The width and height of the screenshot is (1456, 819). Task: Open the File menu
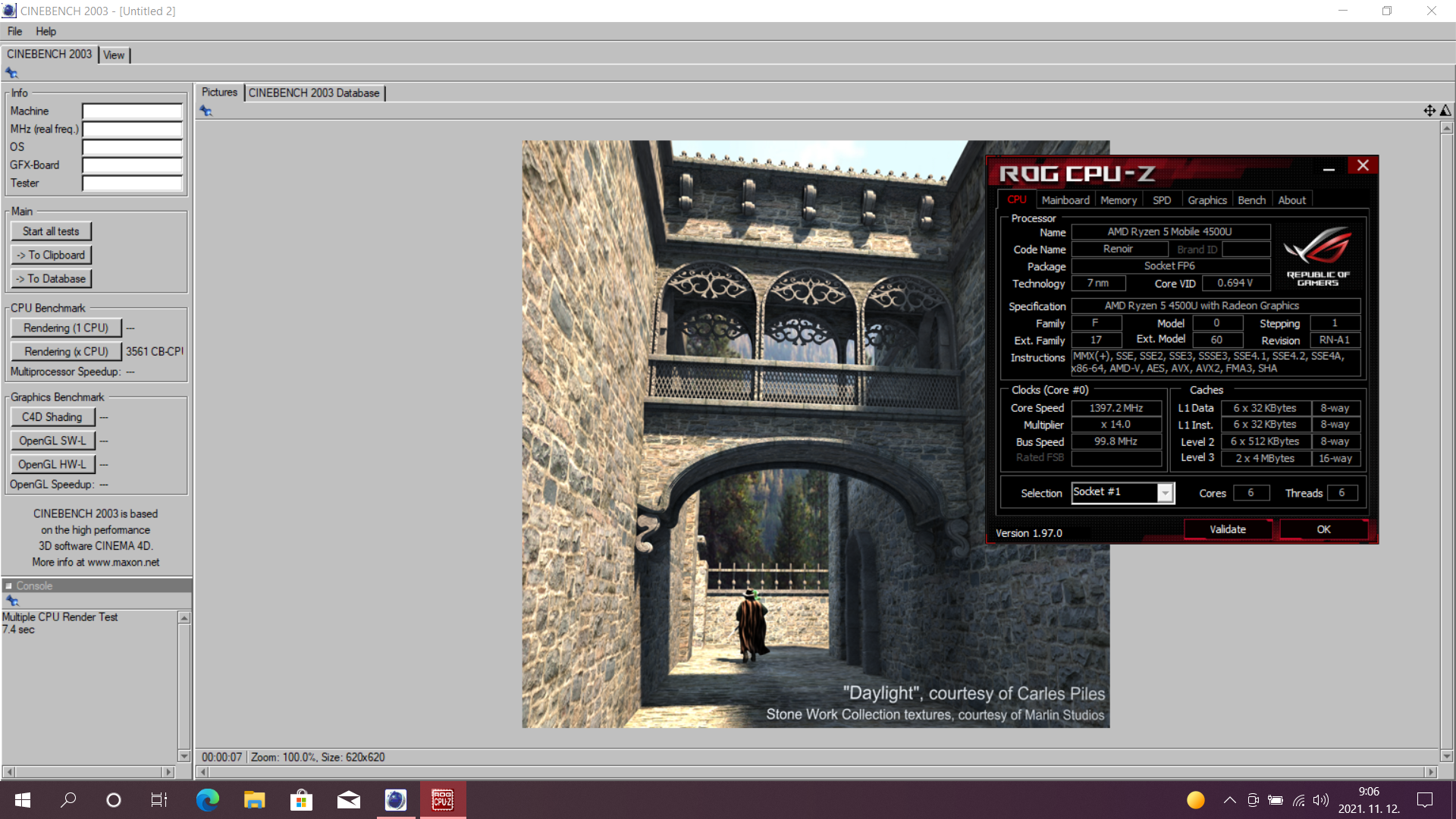coord(14,31)
